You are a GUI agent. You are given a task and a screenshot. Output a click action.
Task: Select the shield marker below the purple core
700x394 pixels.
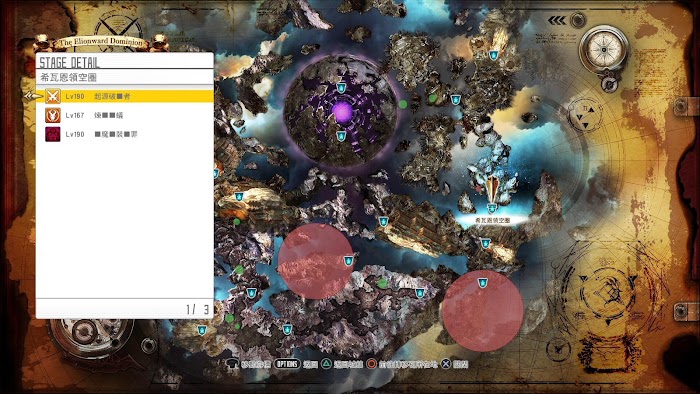(x=341, y=136)
